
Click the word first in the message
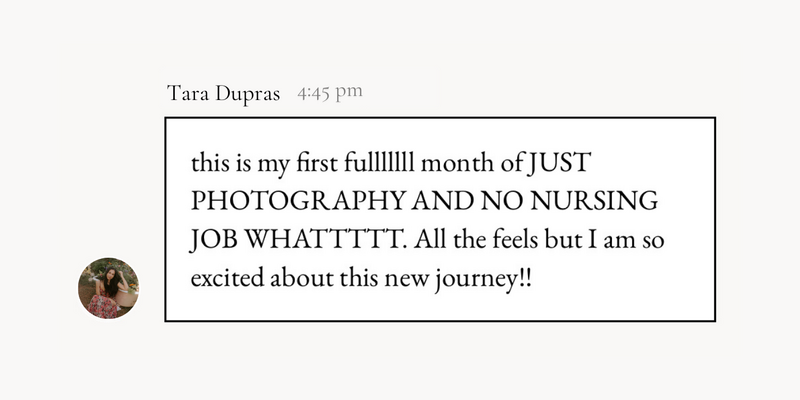coord(316,163)
